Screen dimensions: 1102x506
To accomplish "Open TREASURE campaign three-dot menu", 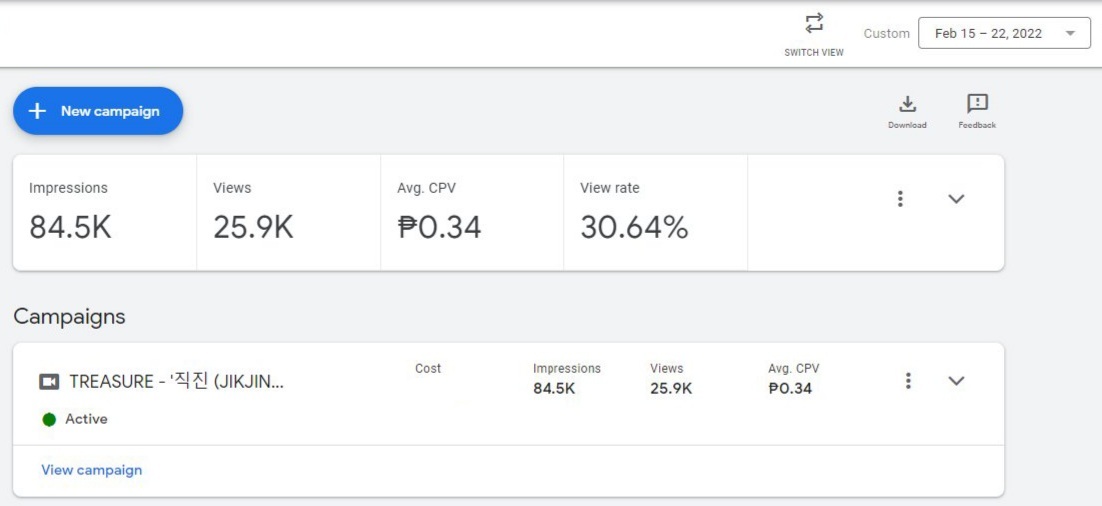I will pos(908,381).
